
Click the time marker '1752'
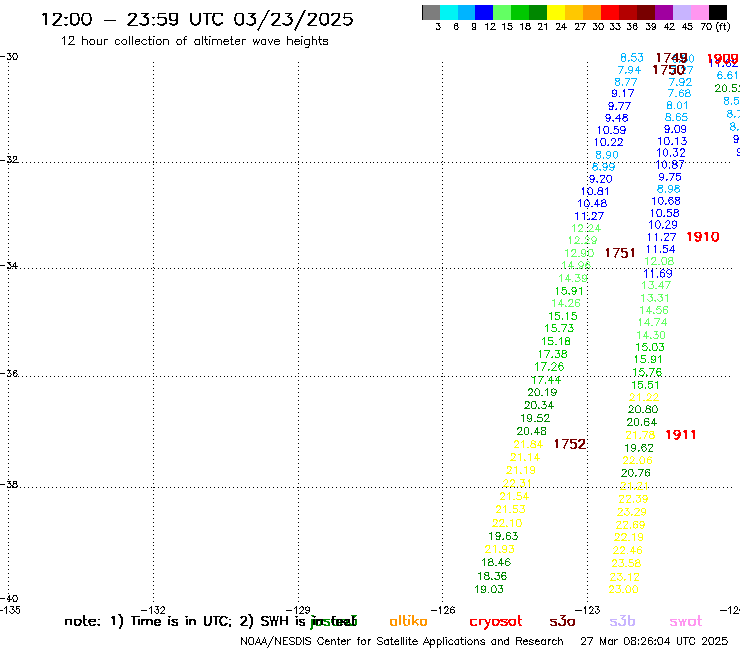(x=570, y=444)
